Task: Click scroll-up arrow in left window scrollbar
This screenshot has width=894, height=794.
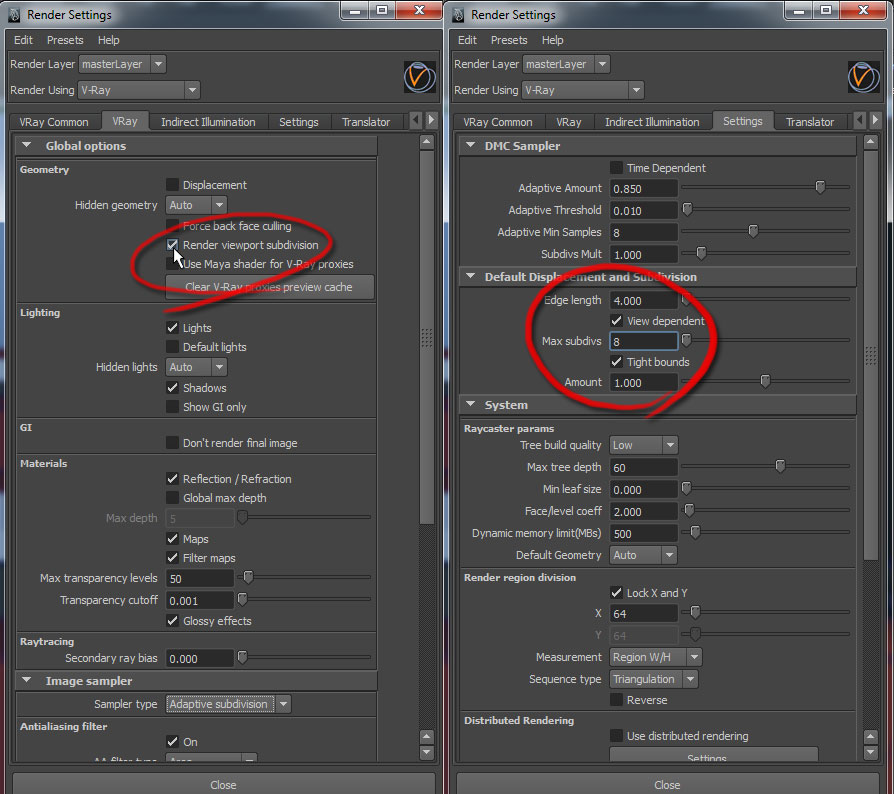Action: [x=426, y=142]
